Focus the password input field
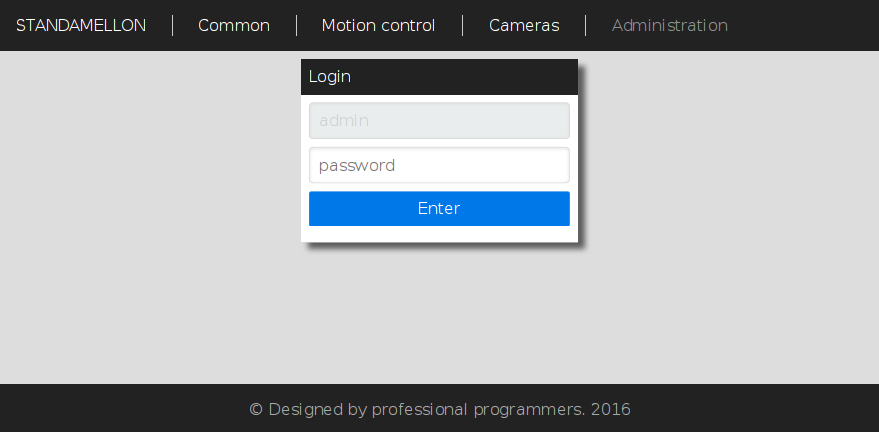Screen dimensions: 879x432 [x=439, y=166]
